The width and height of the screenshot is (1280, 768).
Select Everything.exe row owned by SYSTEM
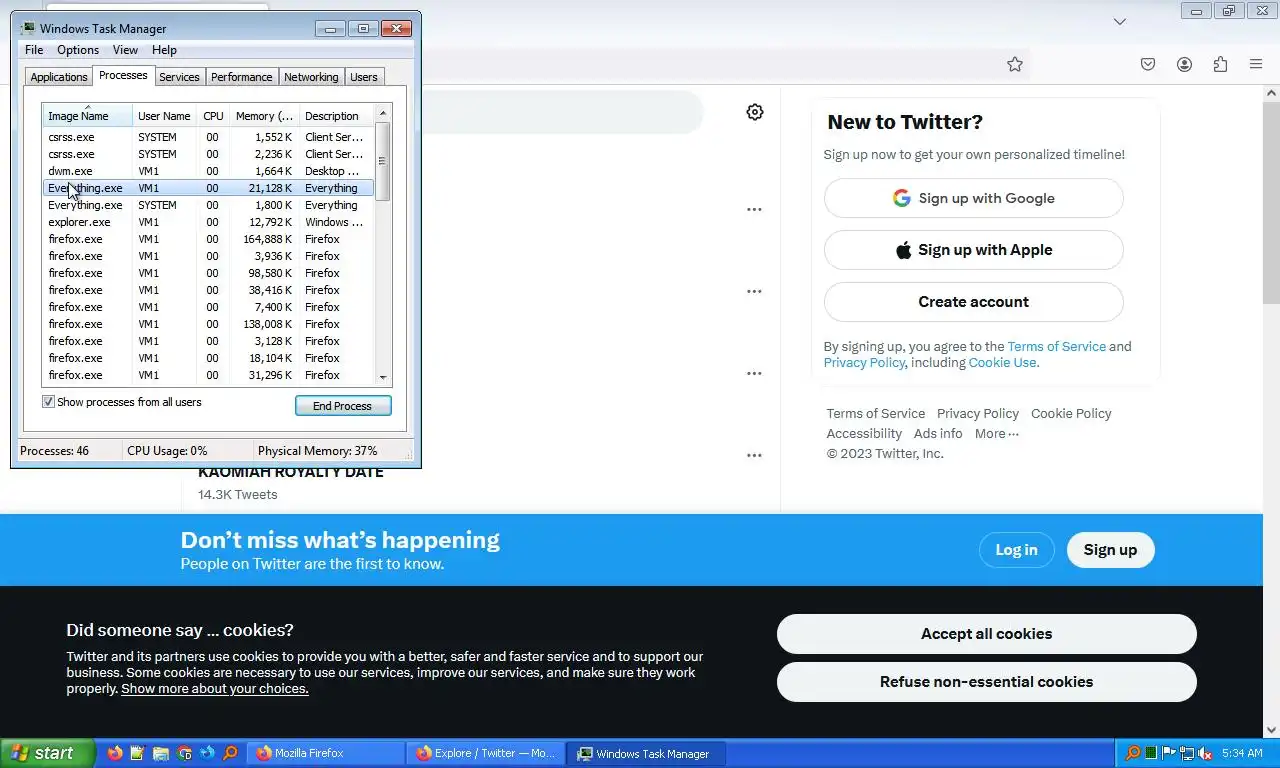point(208,205)
